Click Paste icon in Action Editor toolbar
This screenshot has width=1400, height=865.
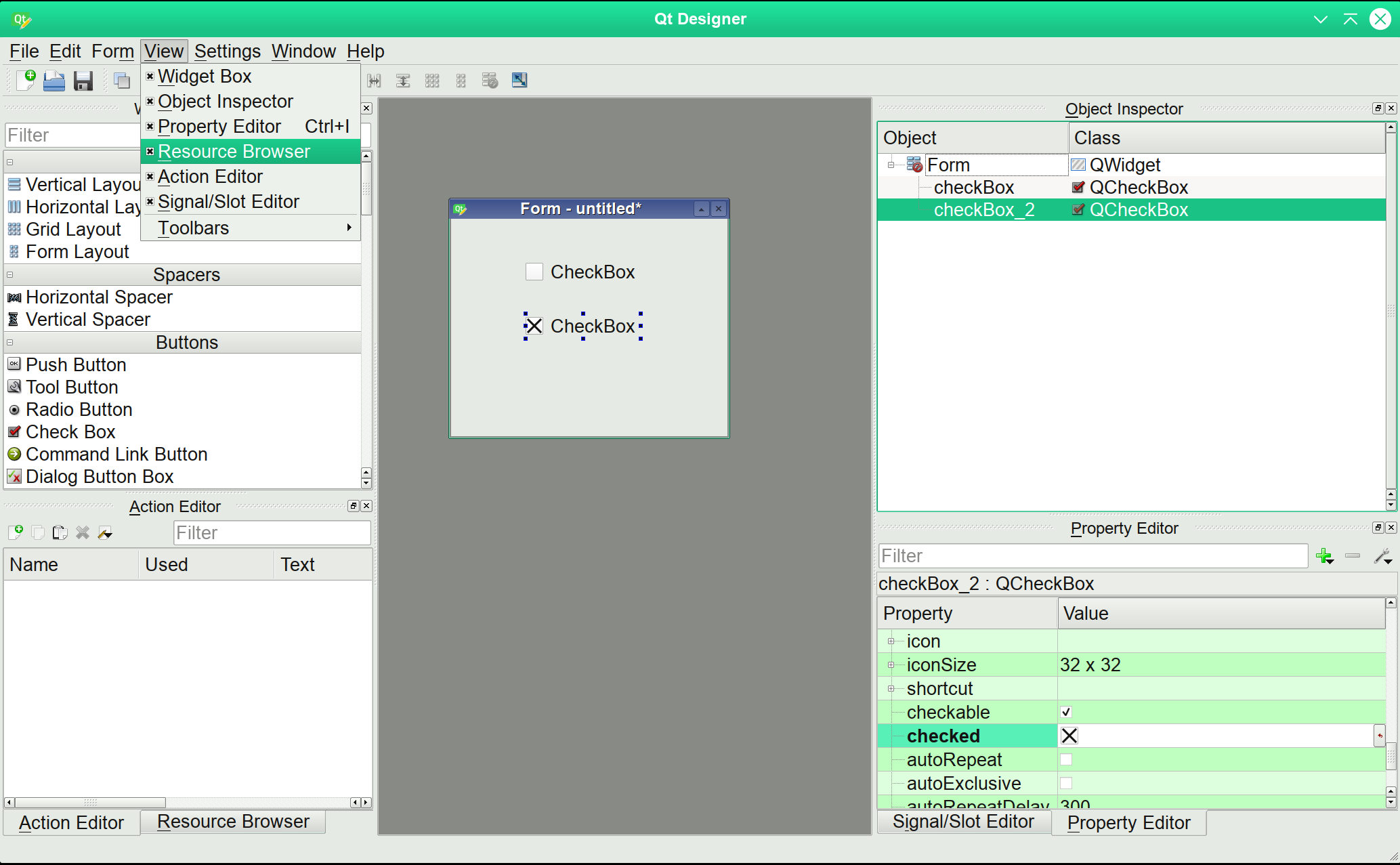60,533
